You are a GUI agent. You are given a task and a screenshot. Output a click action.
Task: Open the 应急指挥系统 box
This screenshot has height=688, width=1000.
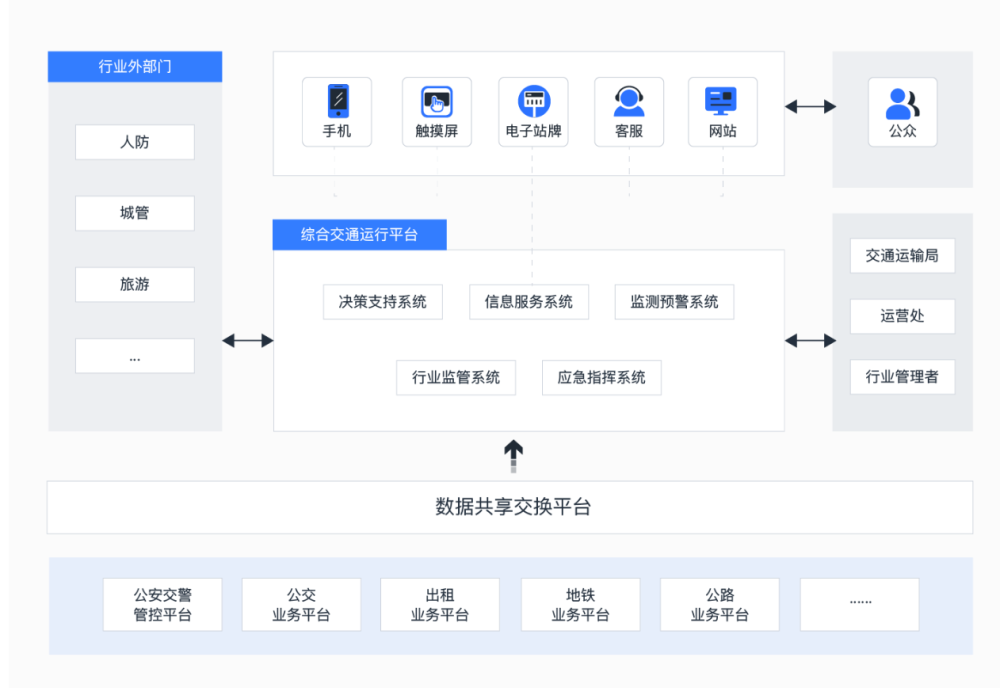point(601,377)
